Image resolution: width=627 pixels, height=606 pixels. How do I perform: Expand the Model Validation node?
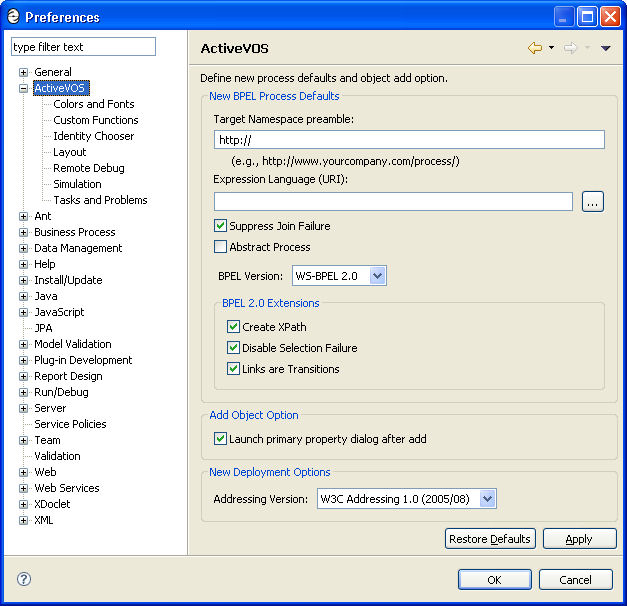(24, 344)
